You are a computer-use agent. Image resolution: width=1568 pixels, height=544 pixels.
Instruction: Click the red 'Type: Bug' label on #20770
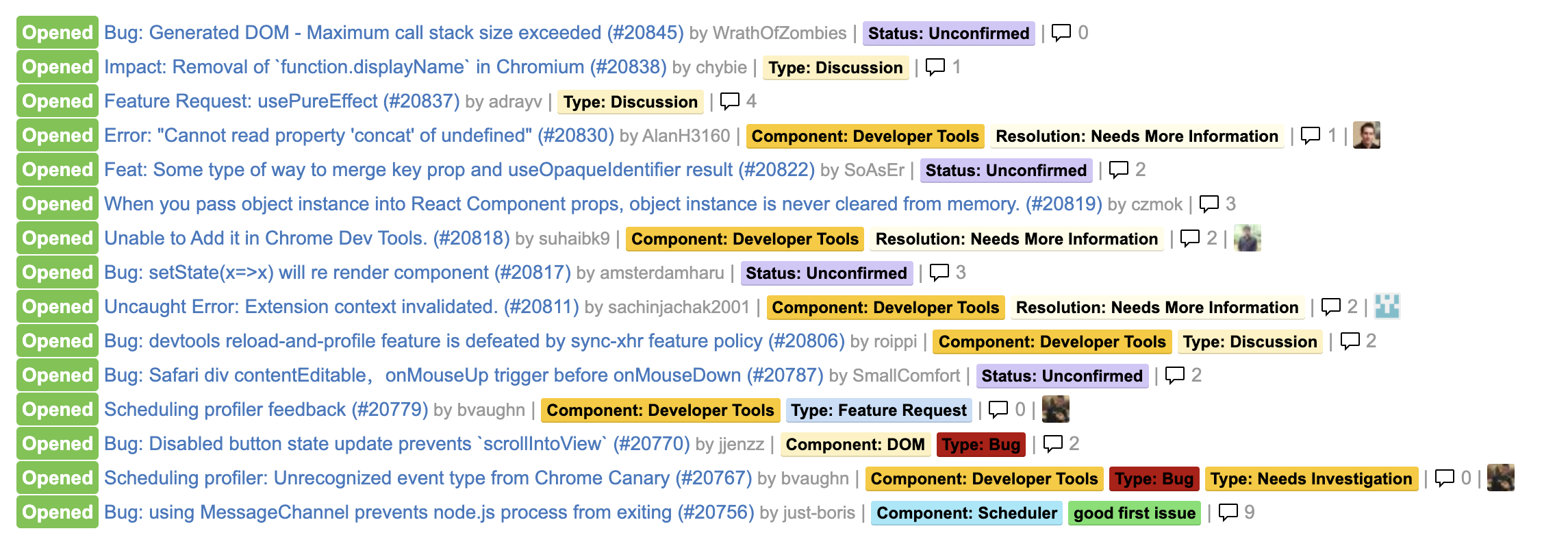click(981, 444)
